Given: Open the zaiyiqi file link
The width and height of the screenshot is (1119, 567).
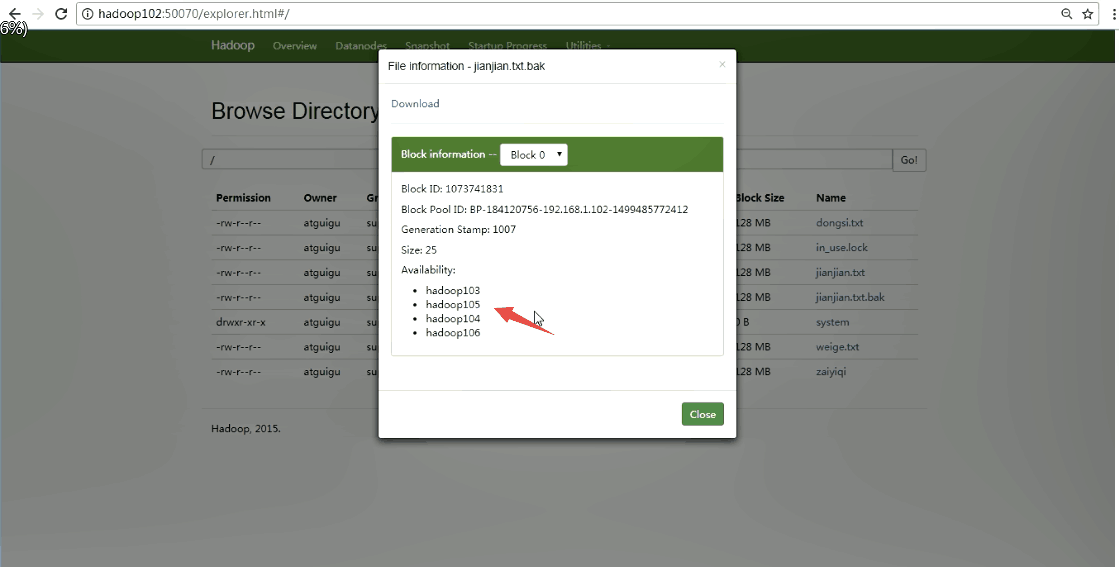Looking at the screenshot, I should [831, 372].
